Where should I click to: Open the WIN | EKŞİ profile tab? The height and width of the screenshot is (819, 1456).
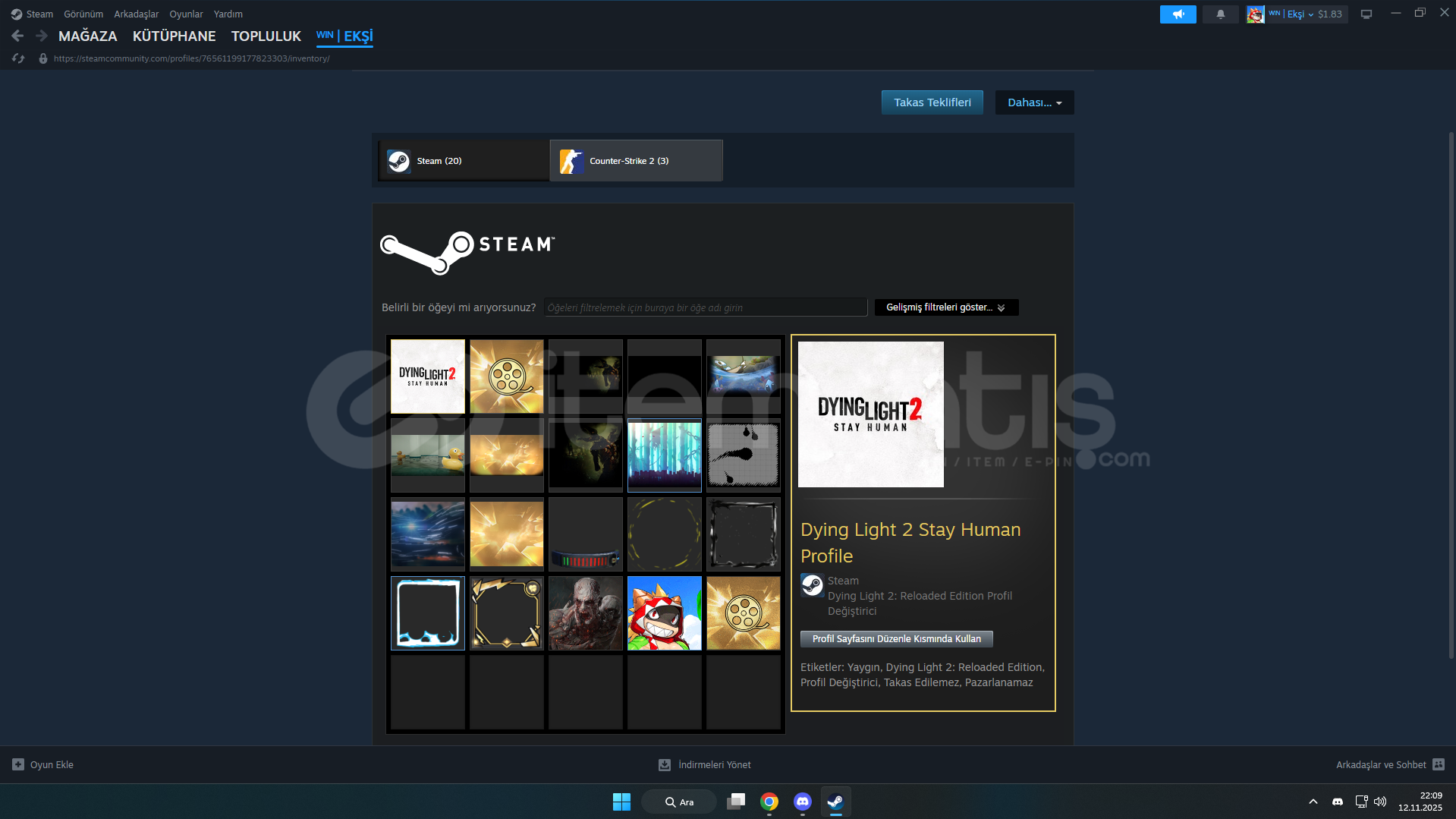click(x=344, y=36)
